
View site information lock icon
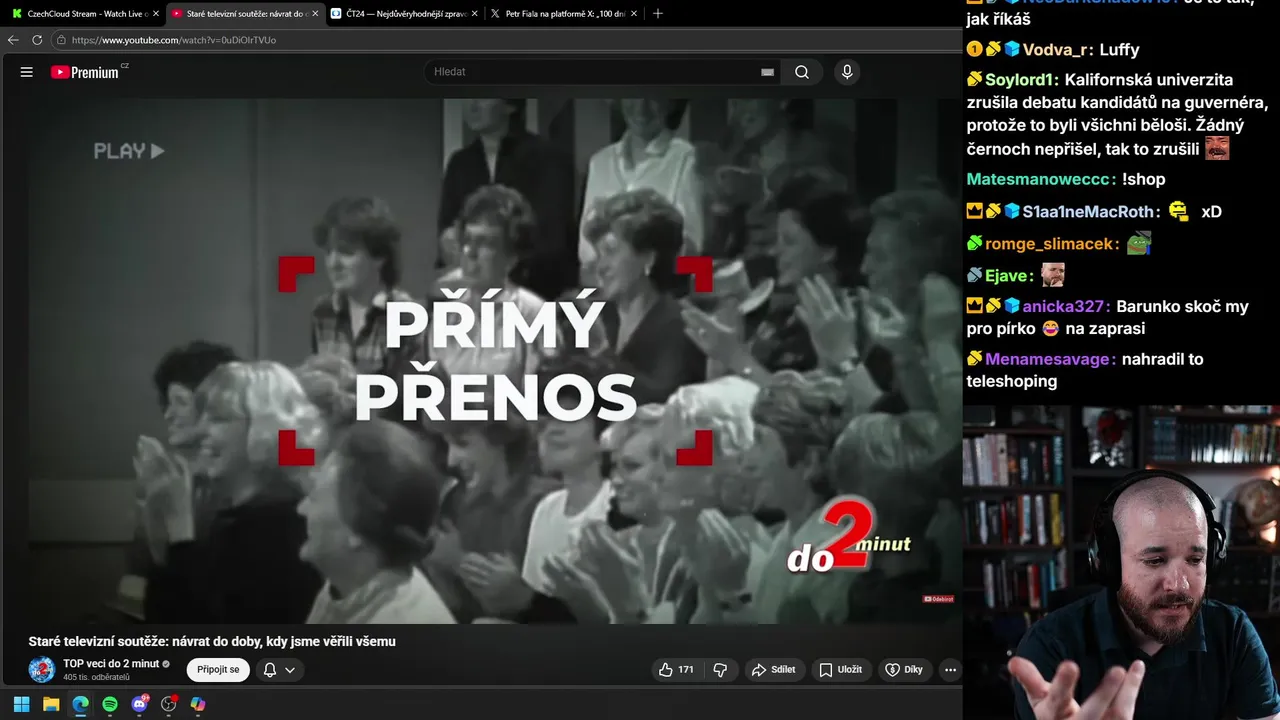pos(61,40)
